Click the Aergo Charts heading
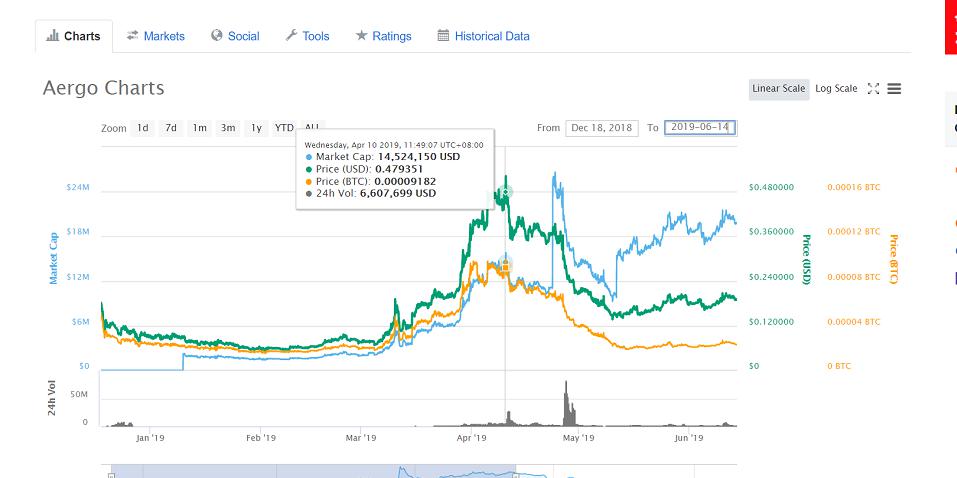This screenshot has height=478, width=957. point(104,89)
